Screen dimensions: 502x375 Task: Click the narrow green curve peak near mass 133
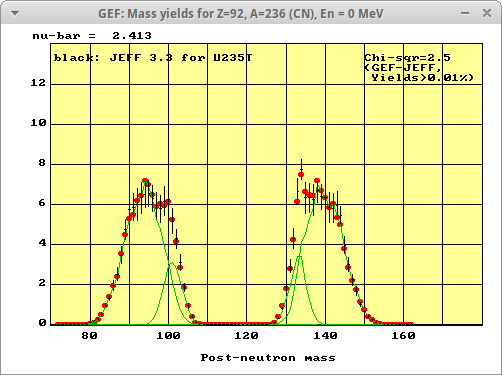pyautogui.click(x=299, y=256)
